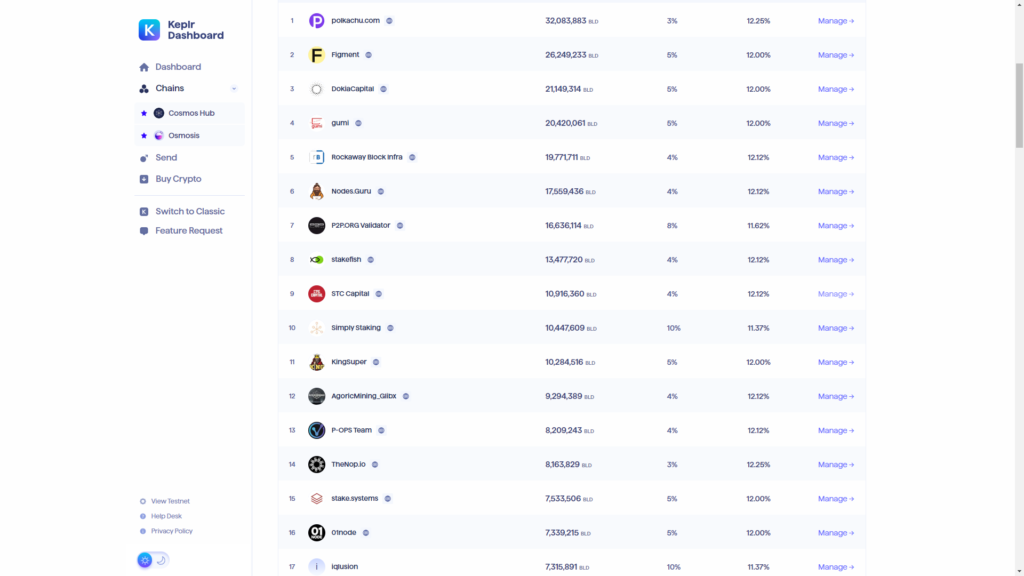
Task: Toggle favorite star for Osmosis
Action: tap(144, 136)
